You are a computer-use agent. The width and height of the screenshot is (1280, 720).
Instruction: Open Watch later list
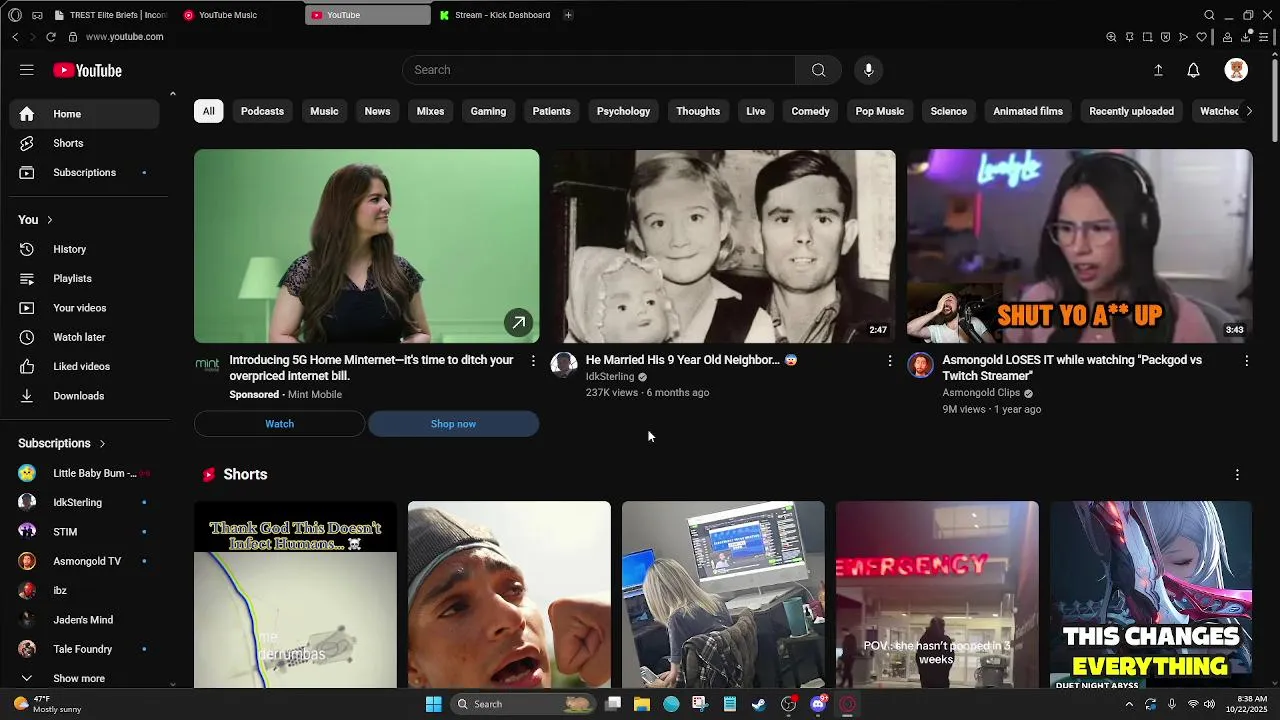(x=84, y=337)
